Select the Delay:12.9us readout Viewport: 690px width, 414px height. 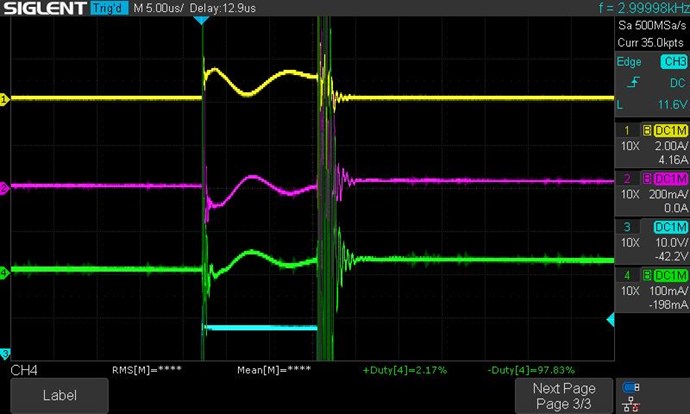[223, 8]
